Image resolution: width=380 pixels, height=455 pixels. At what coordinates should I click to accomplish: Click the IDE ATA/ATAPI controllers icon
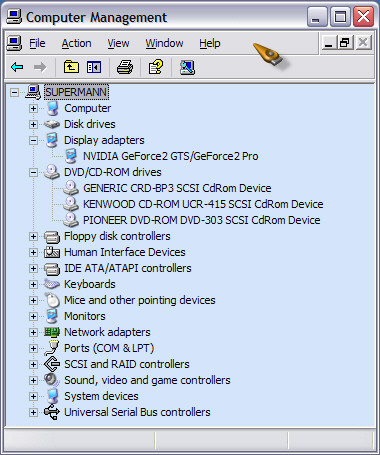click(x=52, y=268)
